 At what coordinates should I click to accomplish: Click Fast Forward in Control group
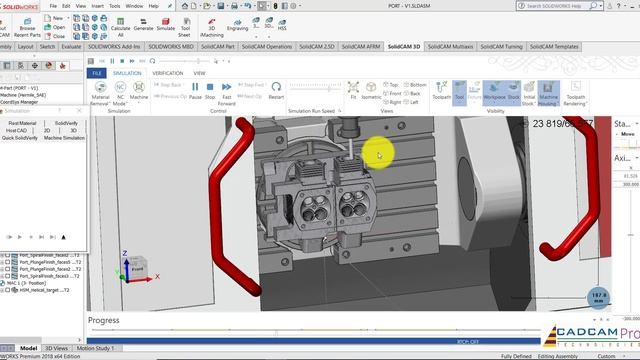[227, 93]
